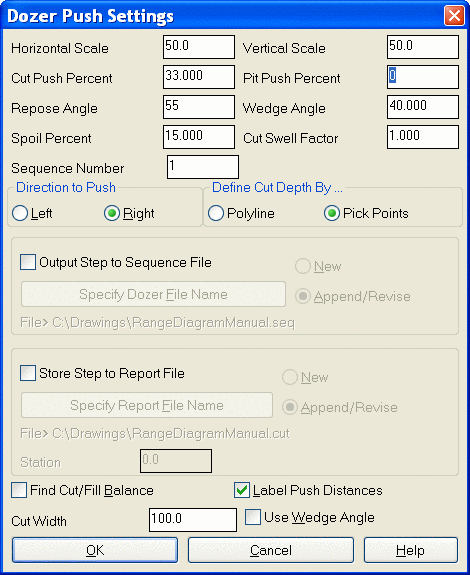
Task: Select the Cut Swell Factor field
Action: [423, 137]
